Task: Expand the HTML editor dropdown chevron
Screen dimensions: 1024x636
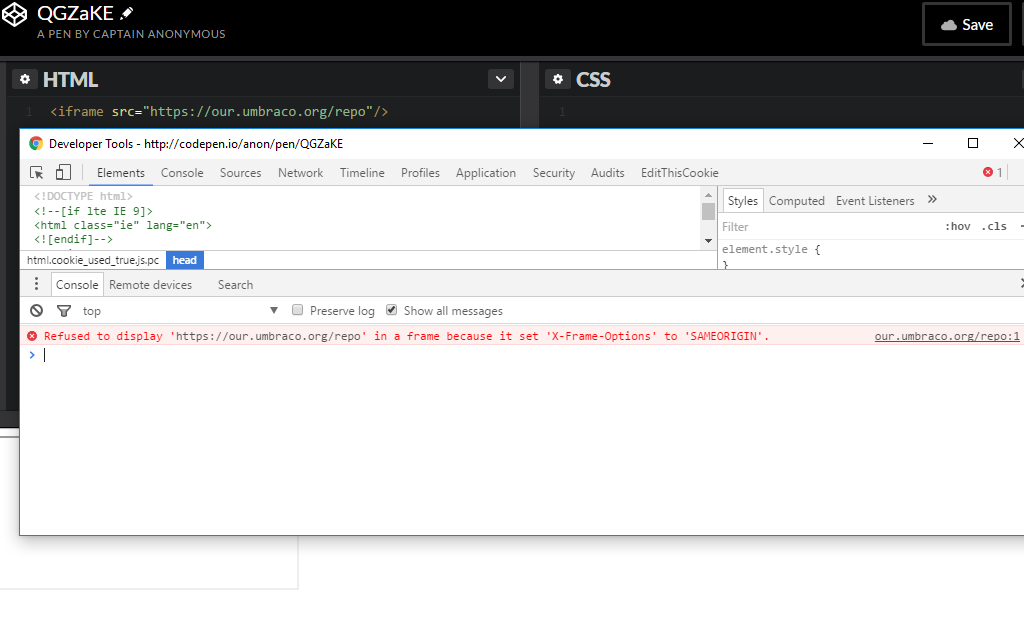Action: coord(501,79)
